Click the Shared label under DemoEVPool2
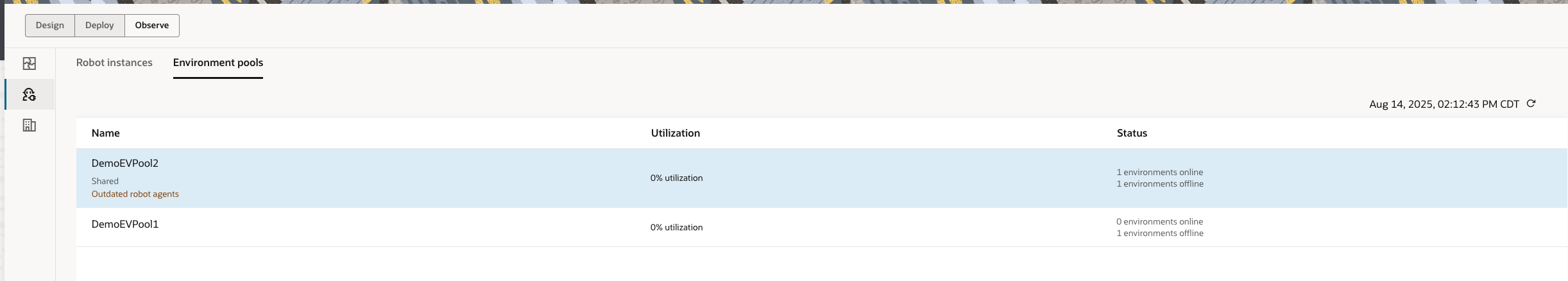Viewport: 1568px width, 281px height. click(105, 182)
